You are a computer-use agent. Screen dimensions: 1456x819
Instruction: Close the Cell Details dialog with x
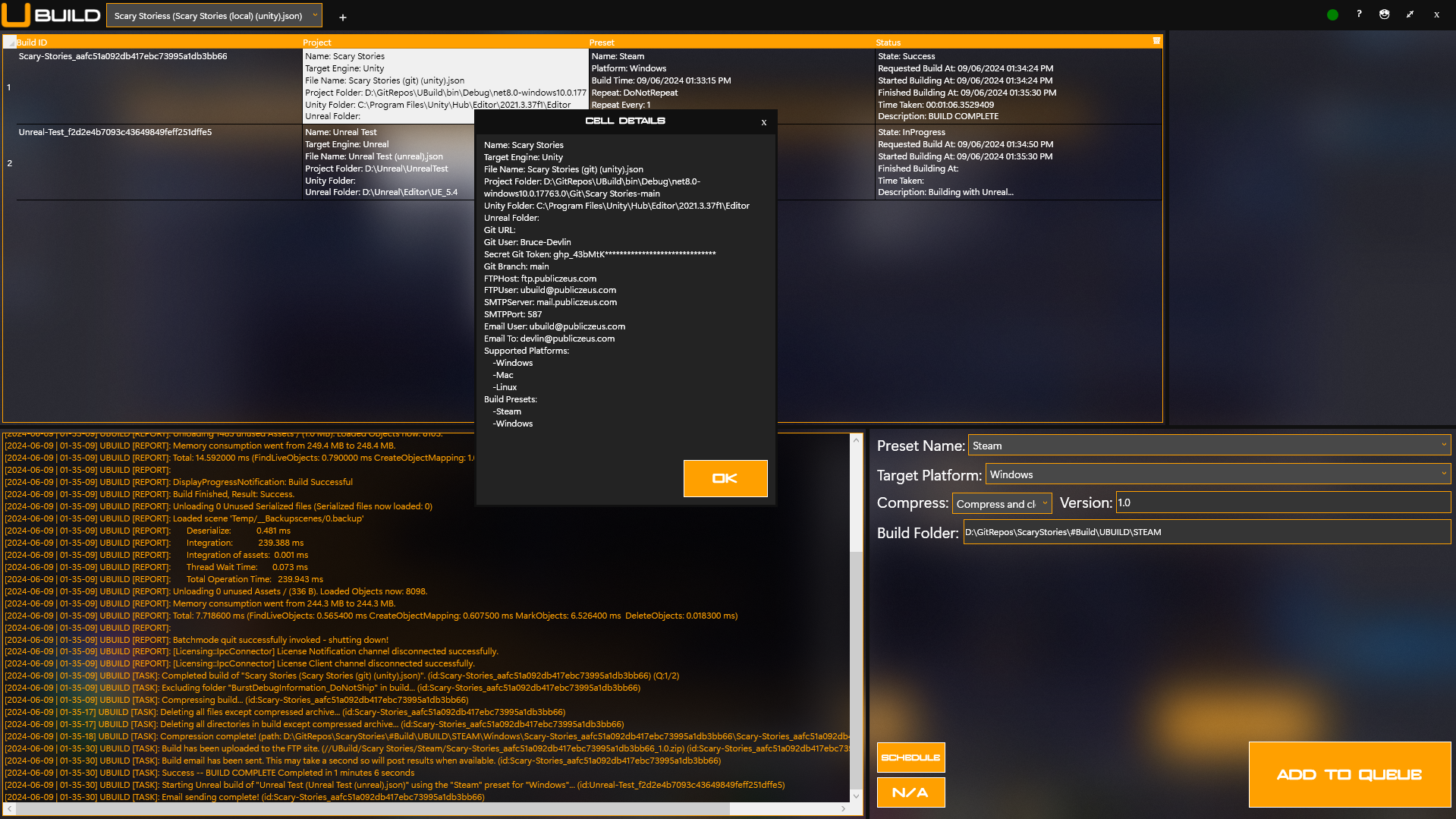[763, 122]
